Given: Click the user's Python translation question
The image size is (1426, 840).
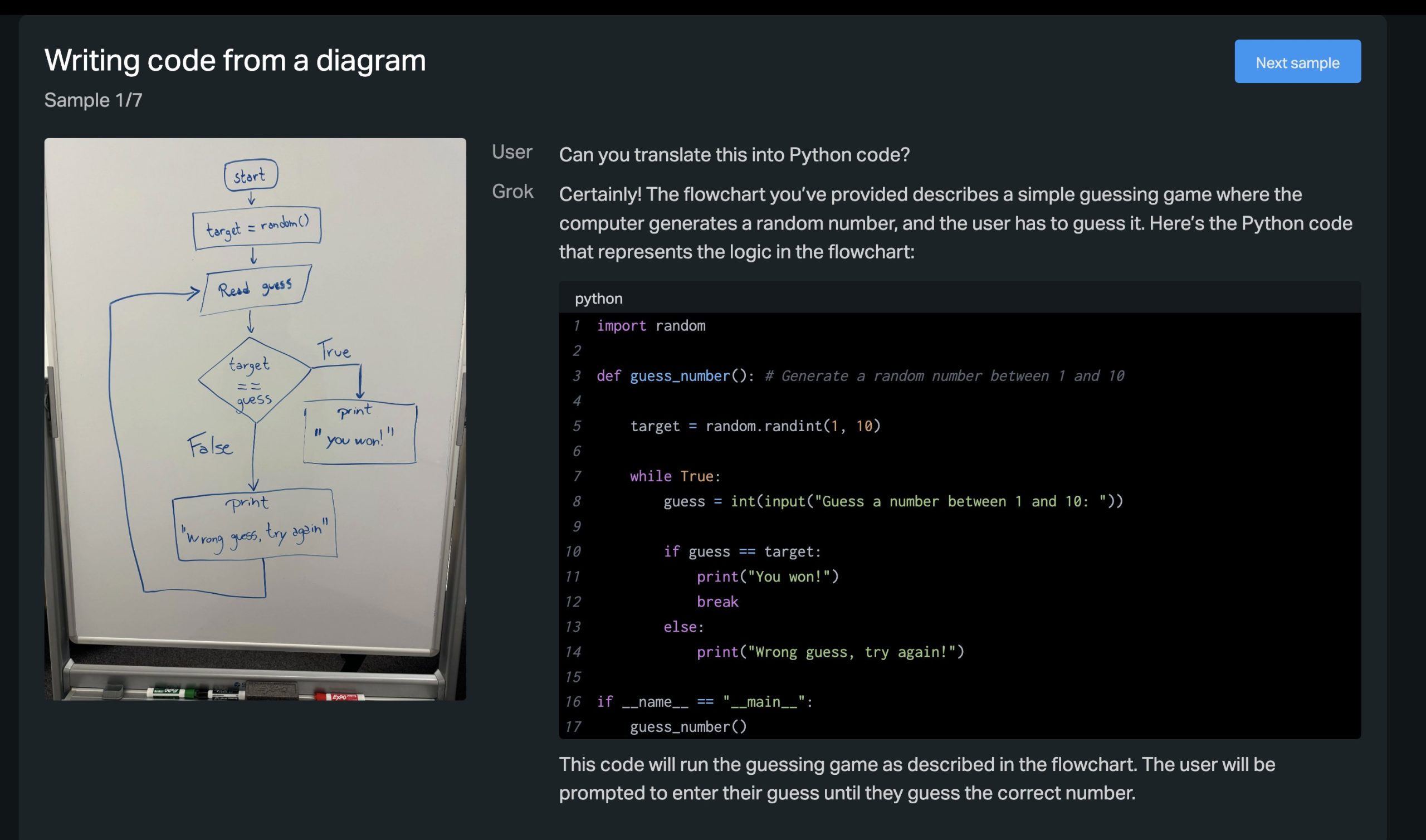Looking at the screenshot, I should tap(734, 154).
